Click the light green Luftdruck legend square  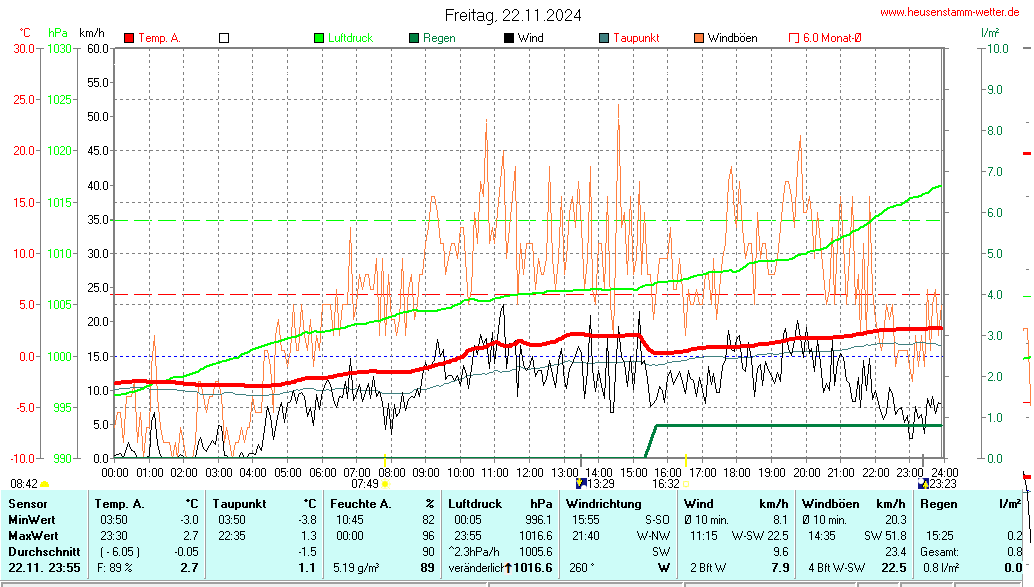pos(320,38)
